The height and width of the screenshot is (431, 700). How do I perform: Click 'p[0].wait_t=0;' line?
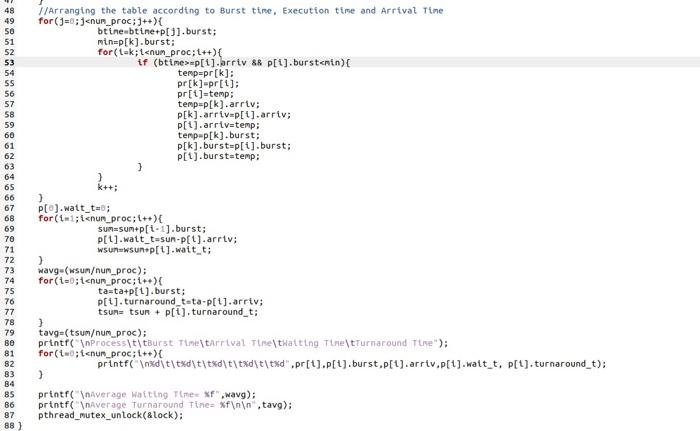pos(74,208)
